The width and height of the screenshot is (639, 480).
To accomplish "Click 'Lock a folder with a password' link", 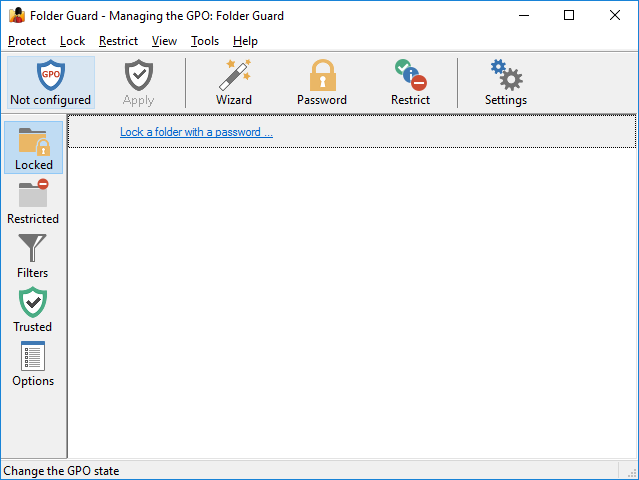I will click(x=196, y=132).
